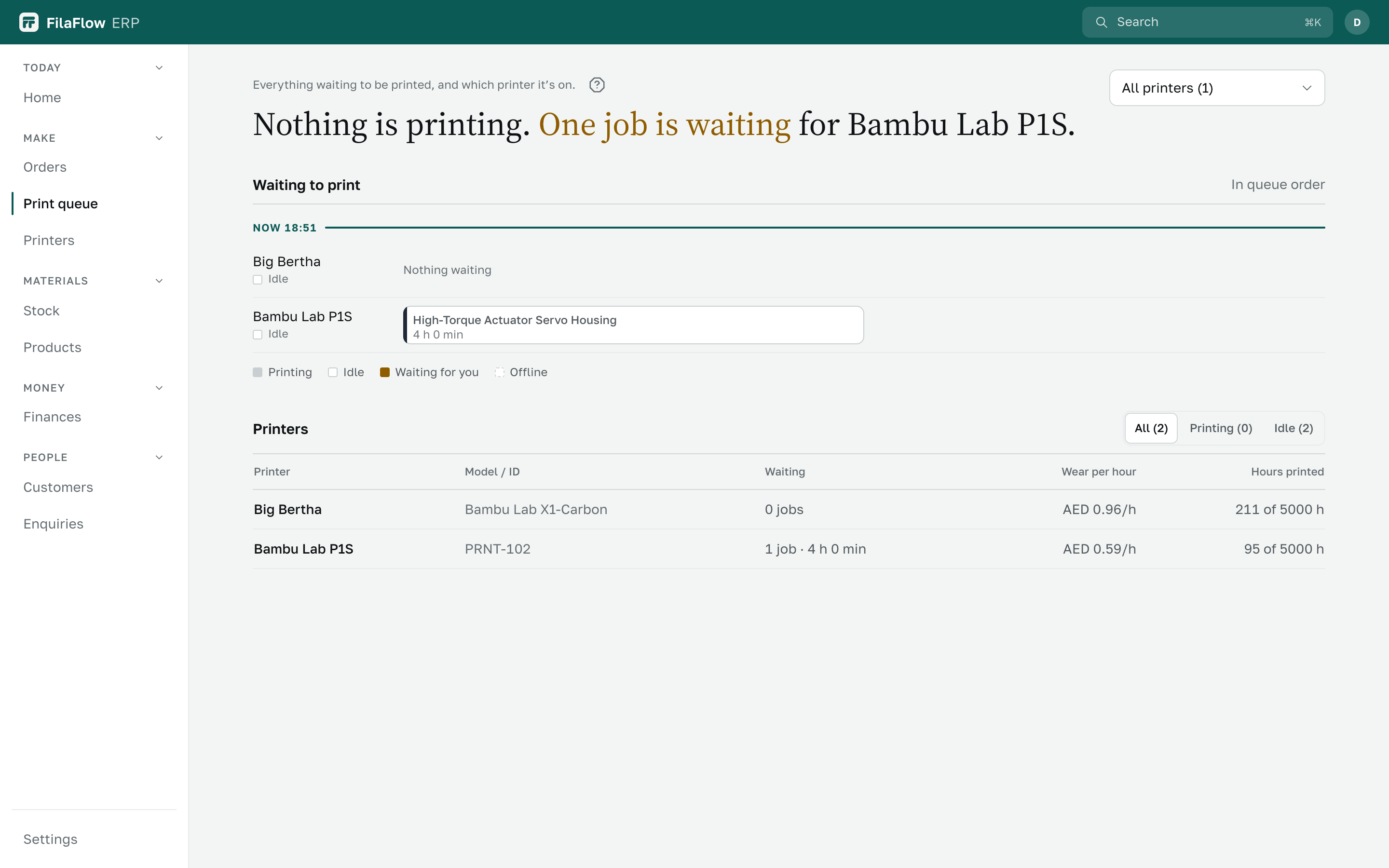Go to Home in sidebar
The height and width of the screenshot is (868, 1389).
pos(42,97)
